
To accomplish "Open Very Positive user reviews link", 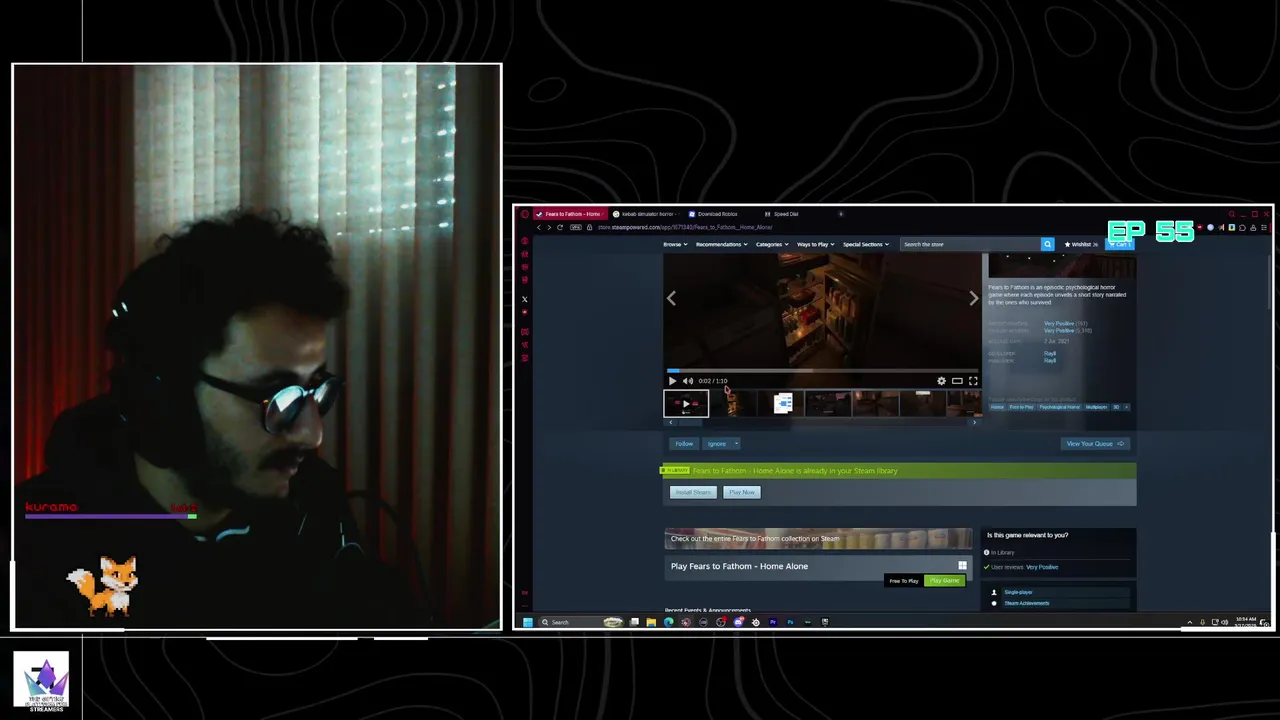I will 1041,567.
